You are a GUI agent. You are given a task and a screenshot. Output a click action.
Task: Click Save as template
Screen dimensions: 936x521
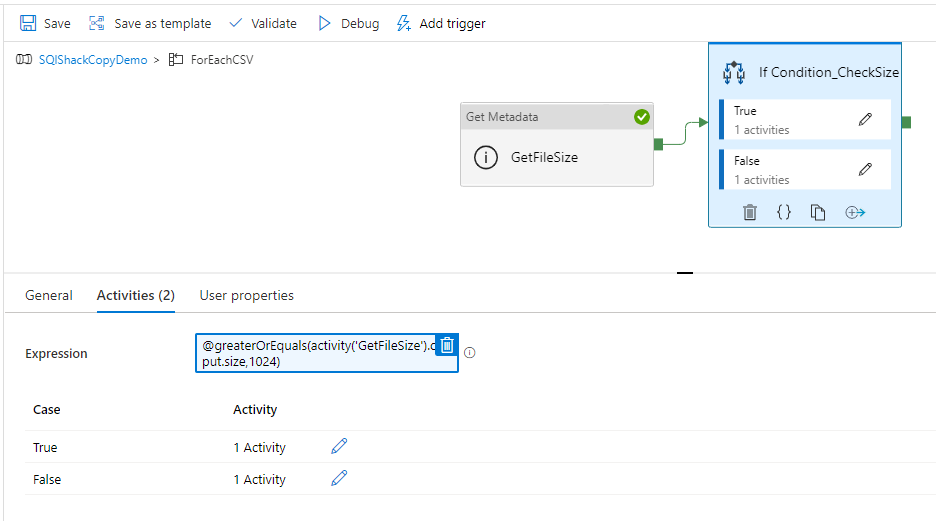click(150, 23)
